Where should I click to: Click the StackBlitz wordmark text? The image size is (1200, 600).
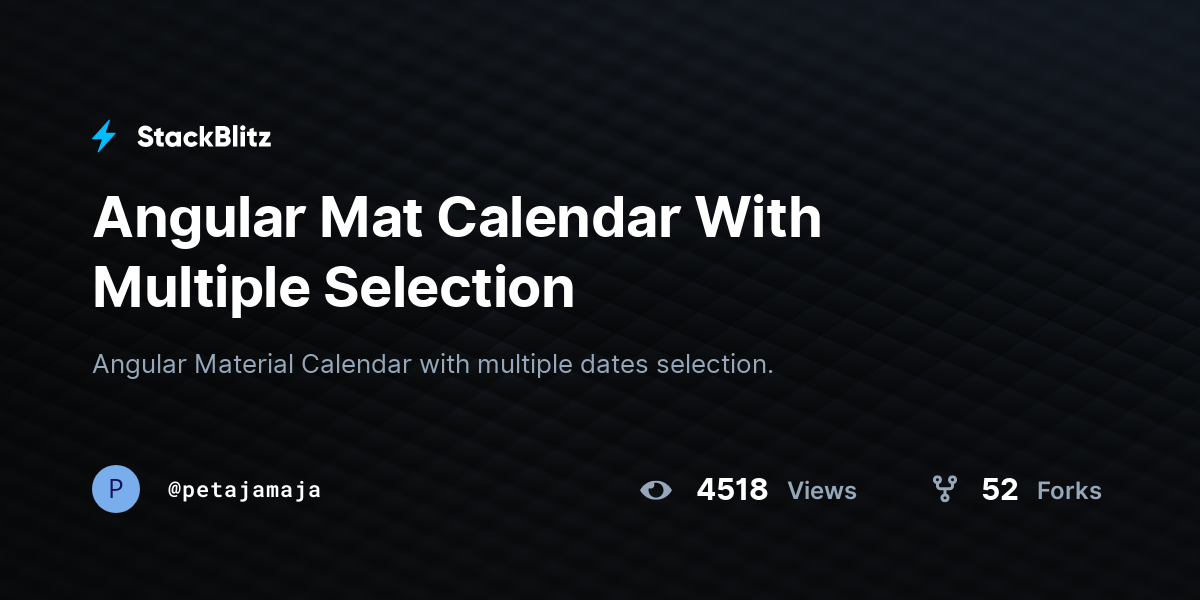coord(204,137)
